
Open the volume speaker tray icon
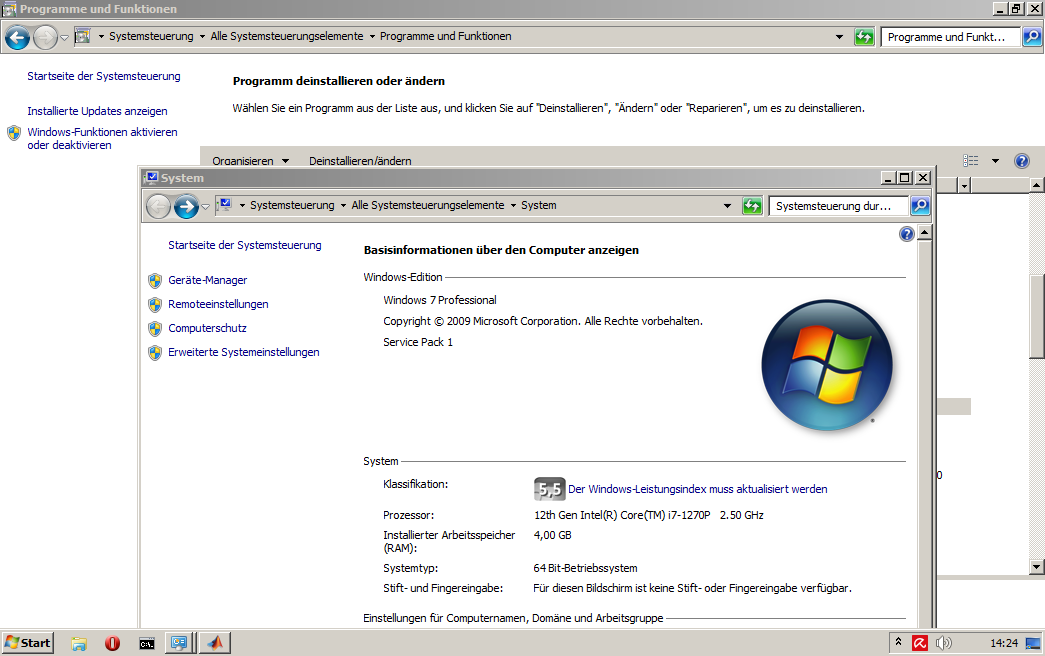(943, 643)
